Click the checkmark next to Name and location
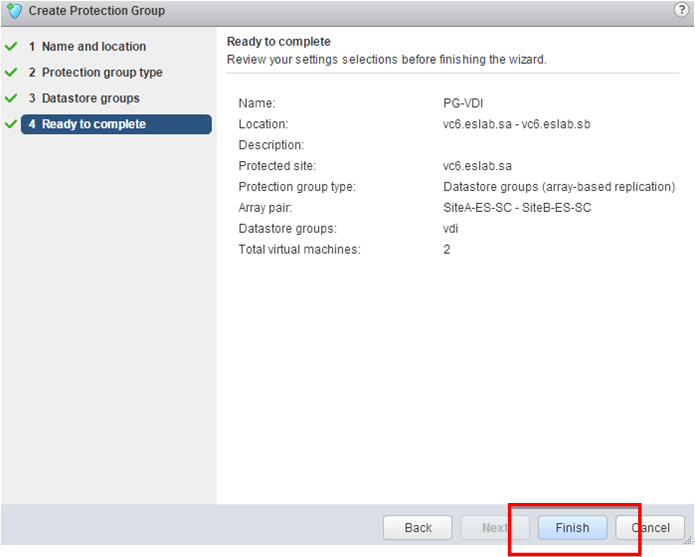 [11, 46]
